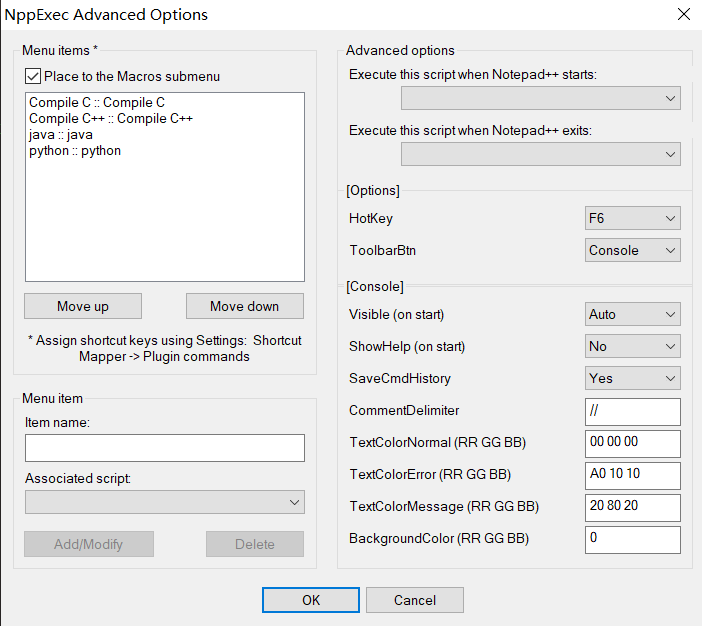
Task: Open ShowHelp (on start) dropdown
Action: (x=632, y=346)
